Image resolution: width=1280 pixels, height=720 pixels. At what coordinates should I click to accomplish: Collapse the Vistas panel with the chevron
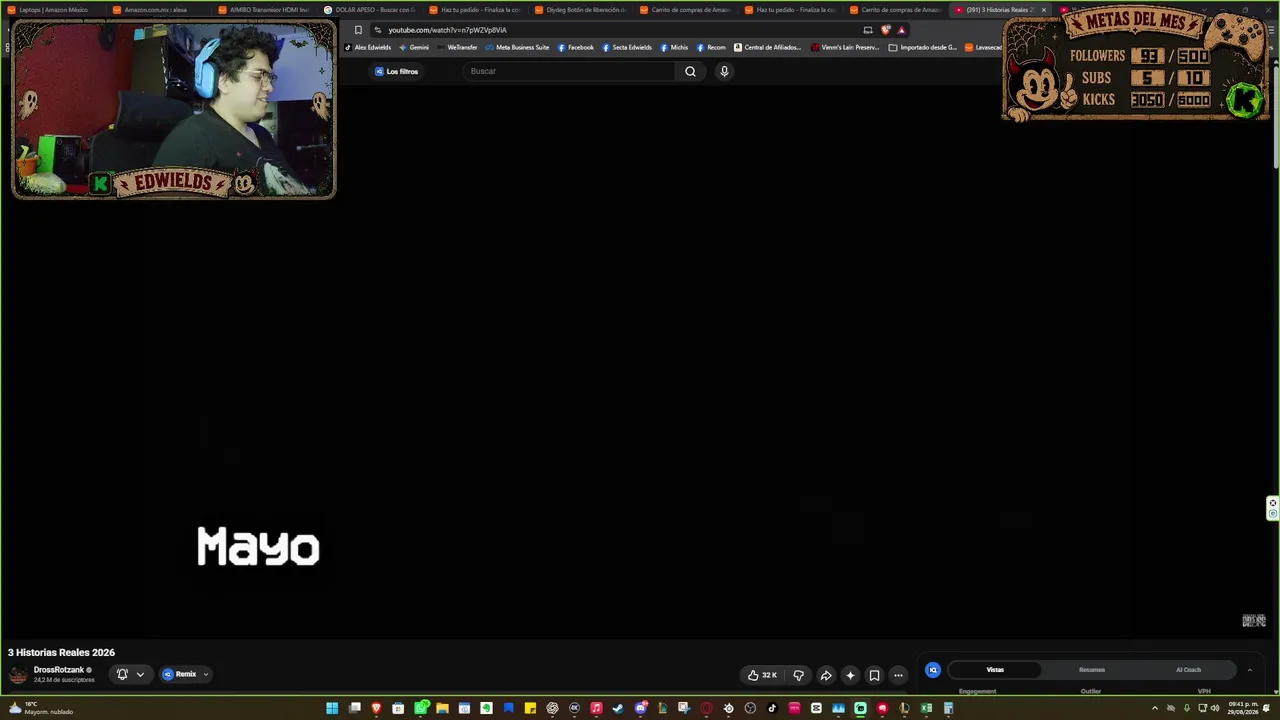[x=1249, y=670]
